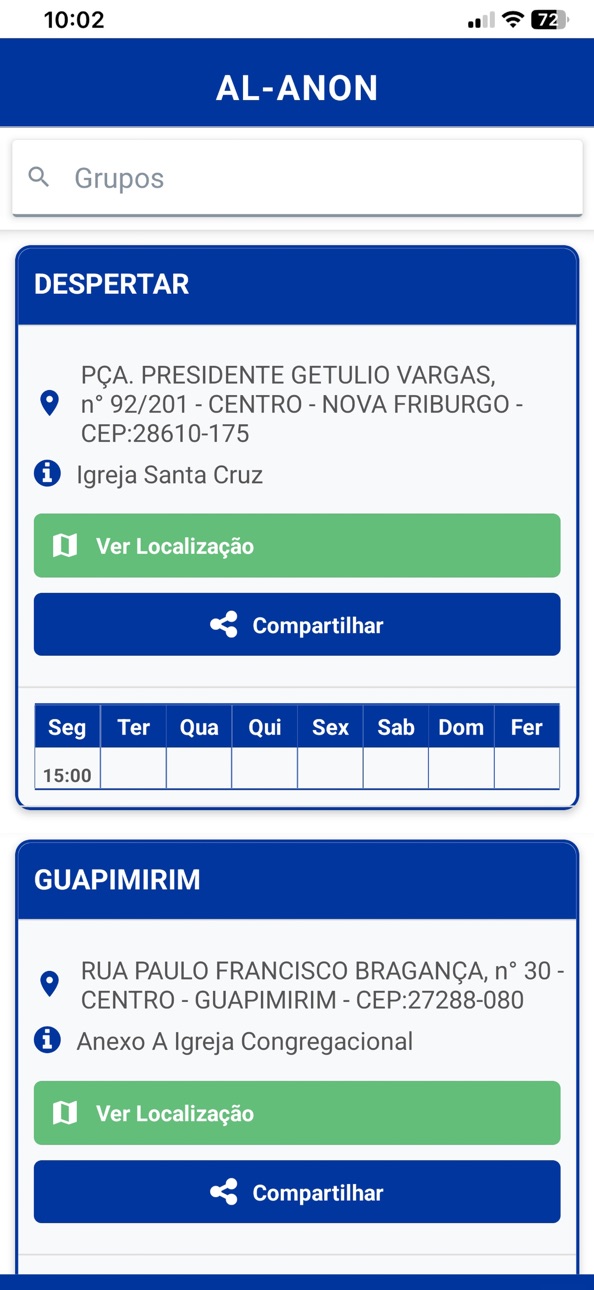Image resolution: width=594 pixels, height=1290 pixels.
Task: Tap the map icon in DESPERTAR Ver Localização
Action: click(x=65, y=545)
